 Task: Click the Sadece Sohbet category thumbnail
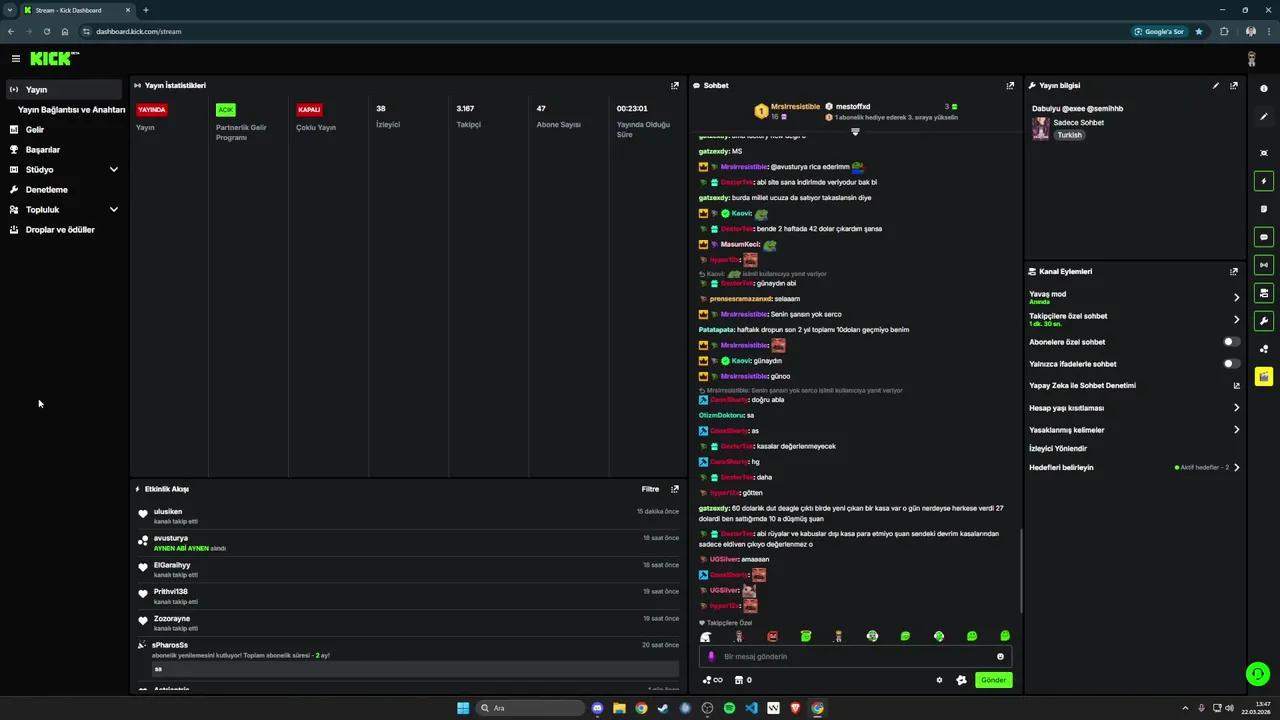point(1041,129)
